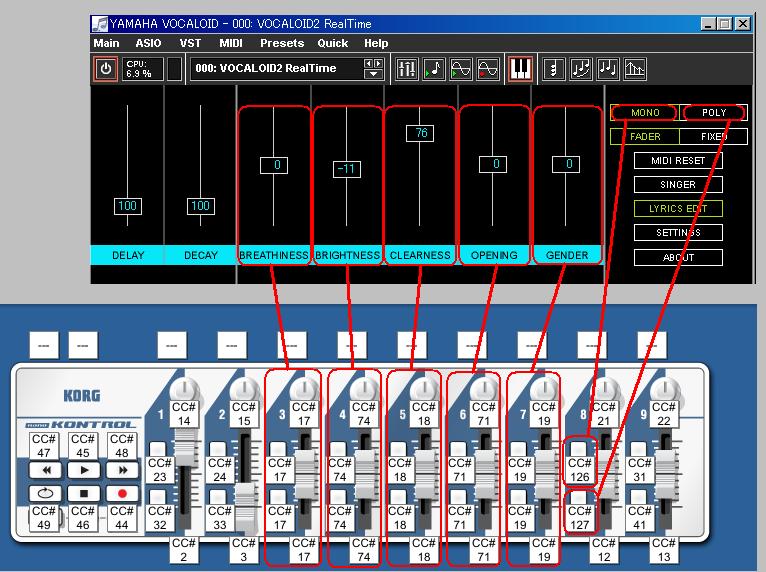
Task: Open the Help menu
Action: (x=376, y=43)
